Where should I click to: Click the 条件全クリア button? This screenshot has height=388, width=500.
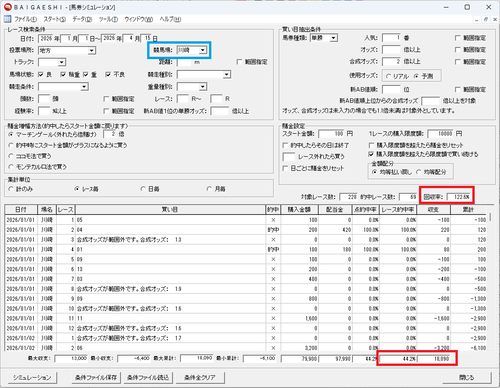[200, 378]
